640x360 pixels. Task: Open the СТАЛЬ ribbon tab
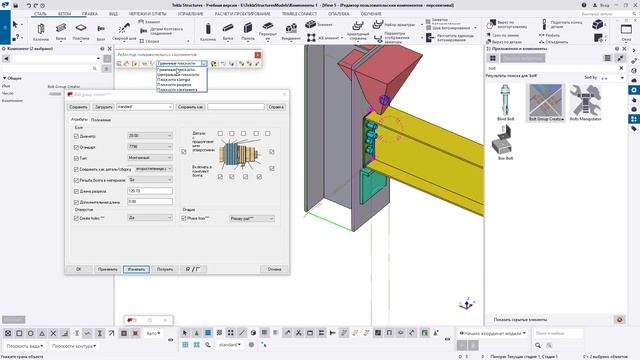pyautogui.click(x=40, y=13)
